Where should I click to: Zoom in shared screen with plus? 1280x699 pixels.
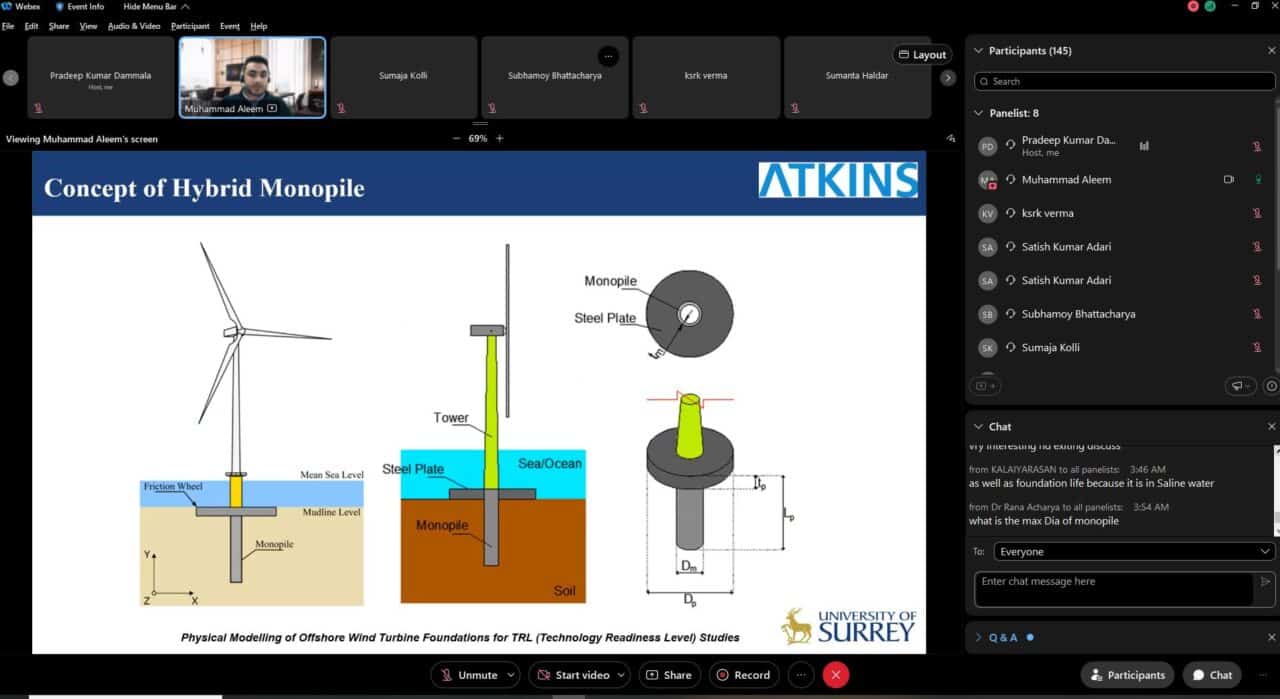tap(500, 139)
